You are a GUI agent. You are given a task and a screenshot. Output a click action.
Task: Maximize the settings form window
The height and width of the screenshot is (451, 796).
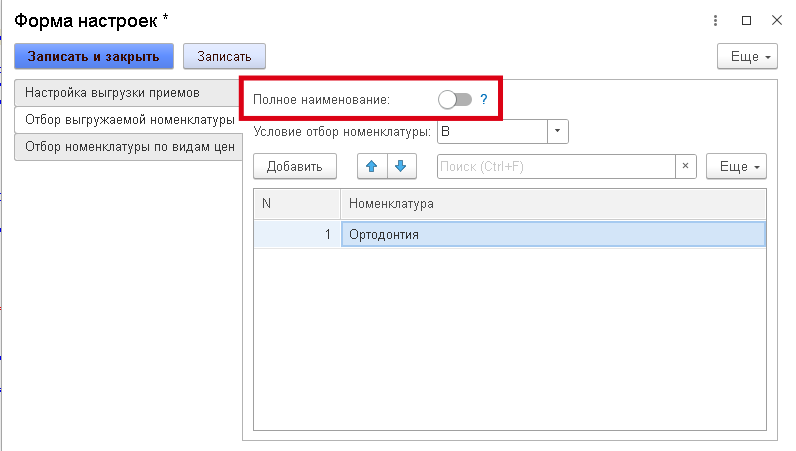pos(746,20)
